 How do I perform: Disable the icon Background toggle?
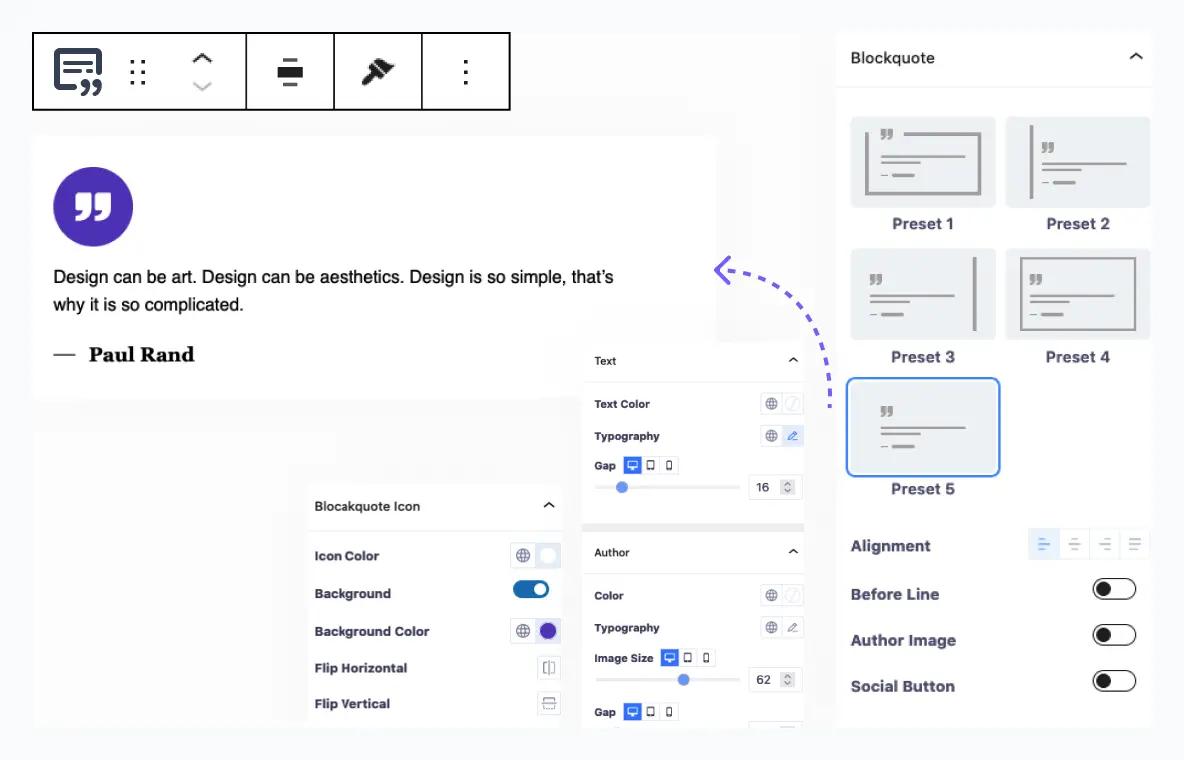tap(531, 590)
